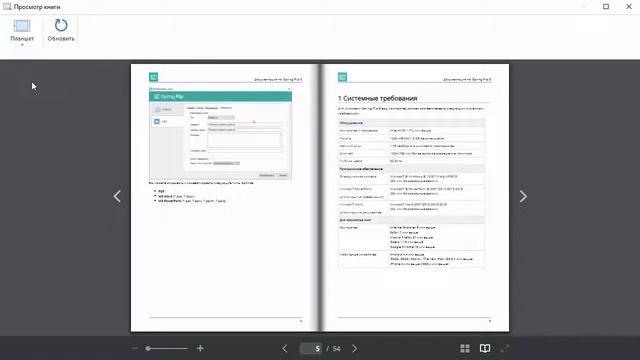Toggle fullscreen expand icon
This screenshot has height=360, width=640.
click(x=505, y=348)
